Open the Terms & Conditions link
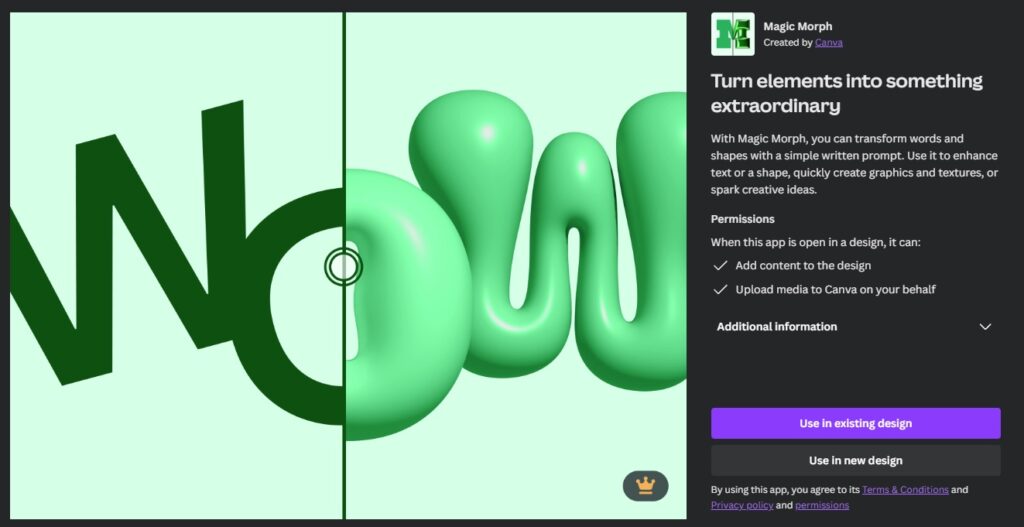The height and width of the screenshot is (527, 1024). (905, 490)
